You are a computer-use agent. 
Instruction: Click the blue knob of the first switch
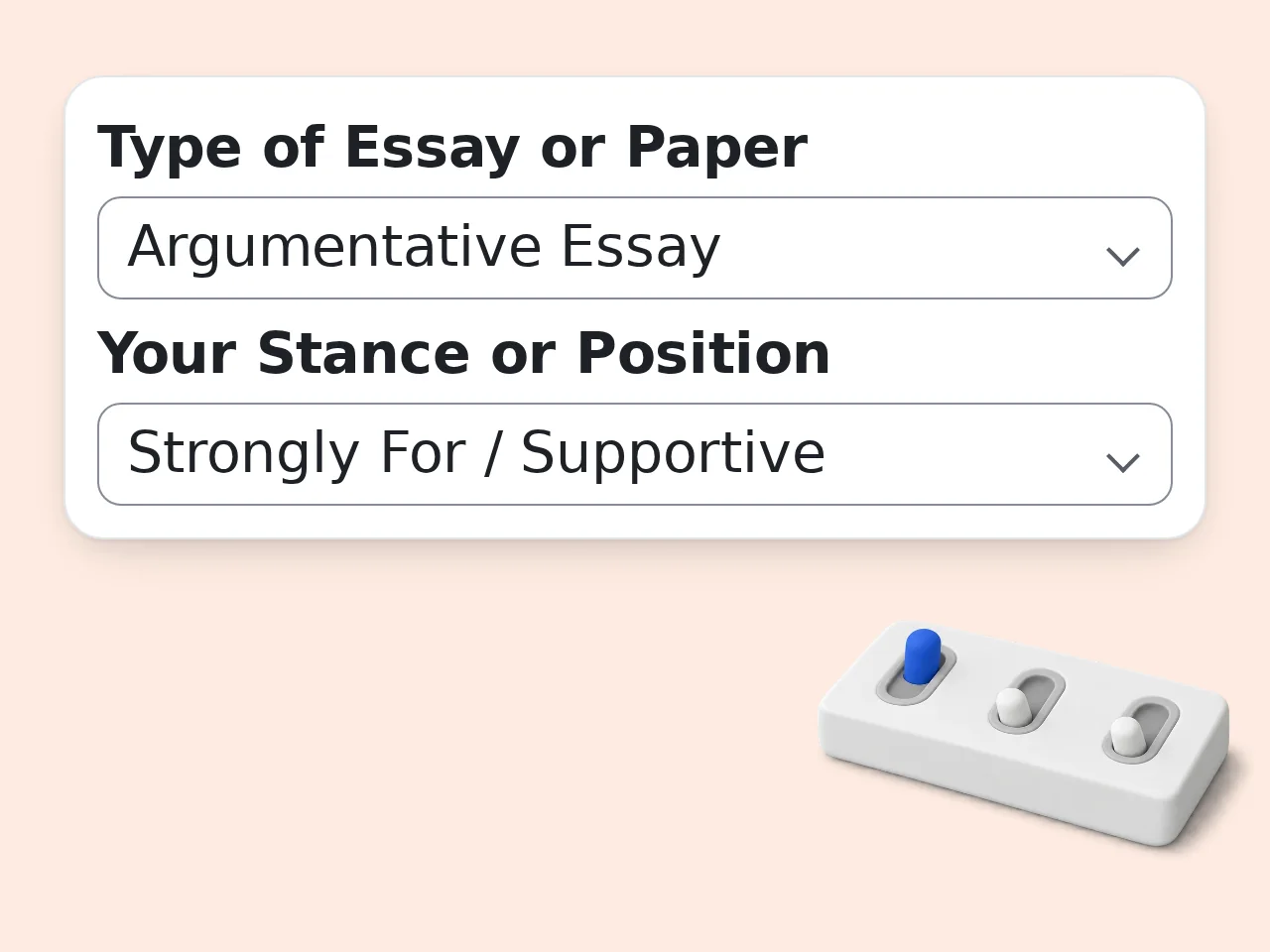922,655
